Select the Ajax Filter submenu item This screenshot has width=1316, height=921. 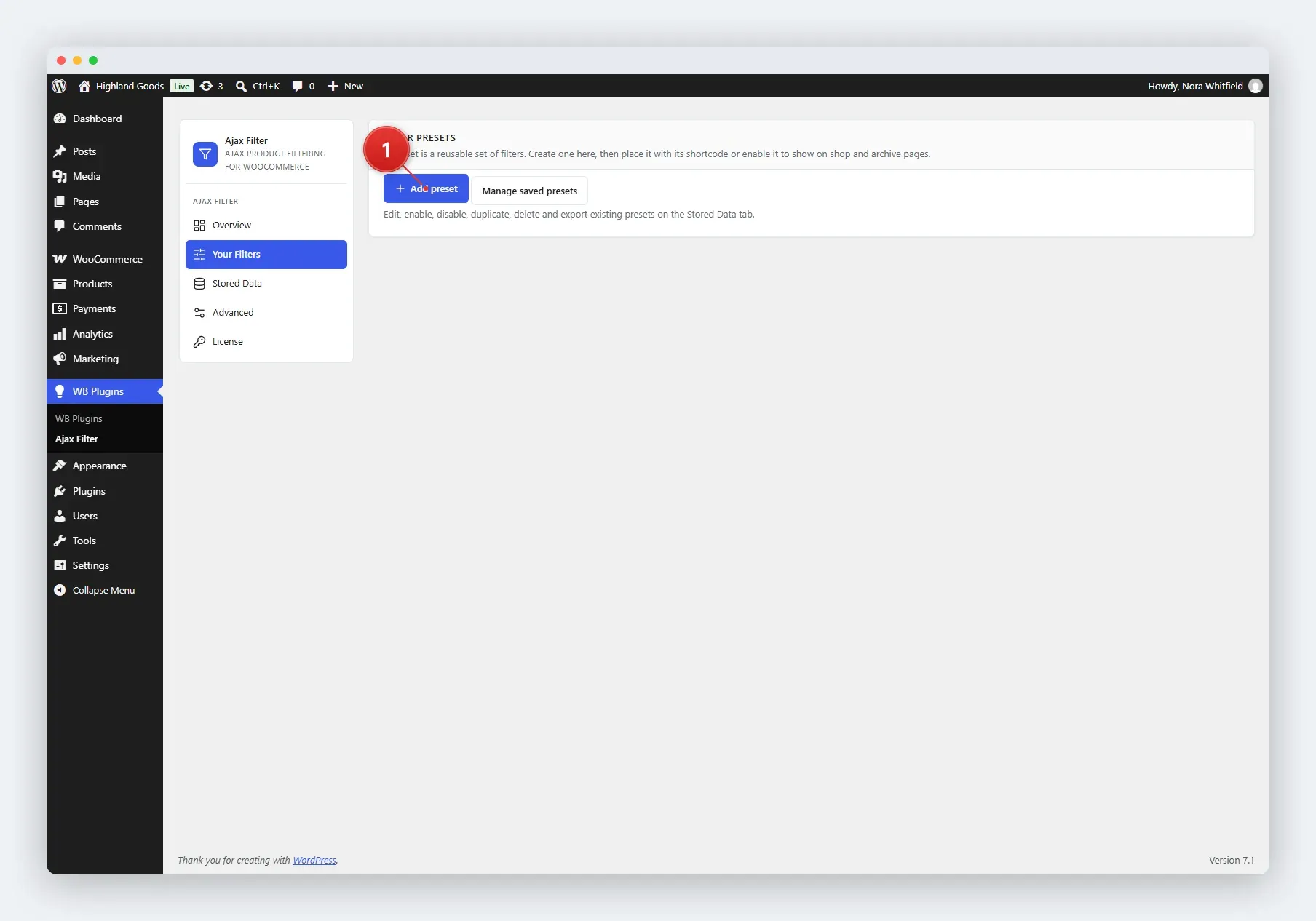76,439
